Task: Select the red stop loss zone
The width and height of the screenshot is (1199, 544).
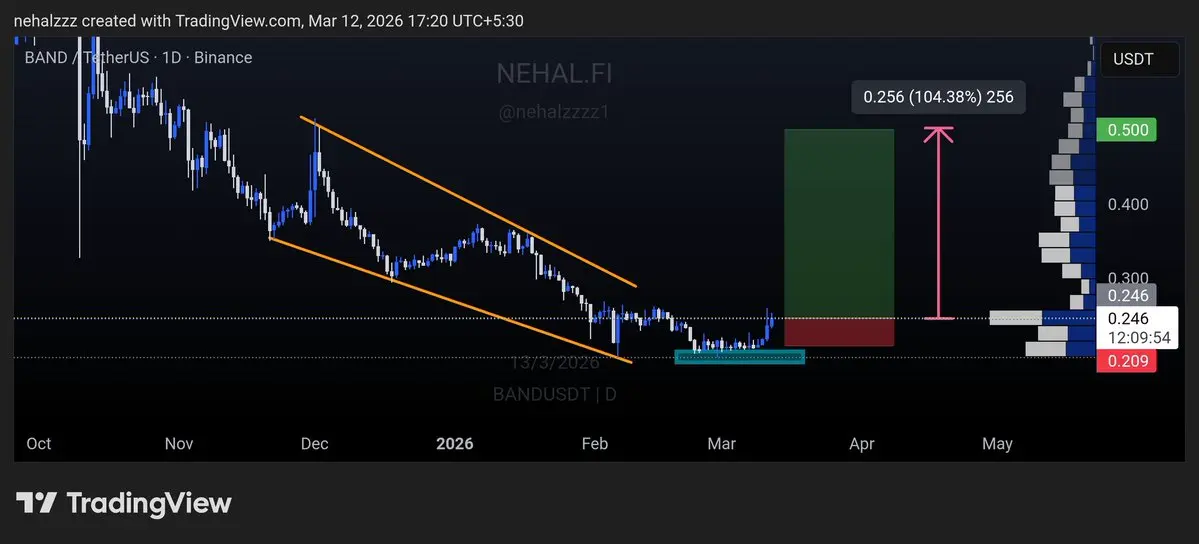Action: (x=839, y=332)
